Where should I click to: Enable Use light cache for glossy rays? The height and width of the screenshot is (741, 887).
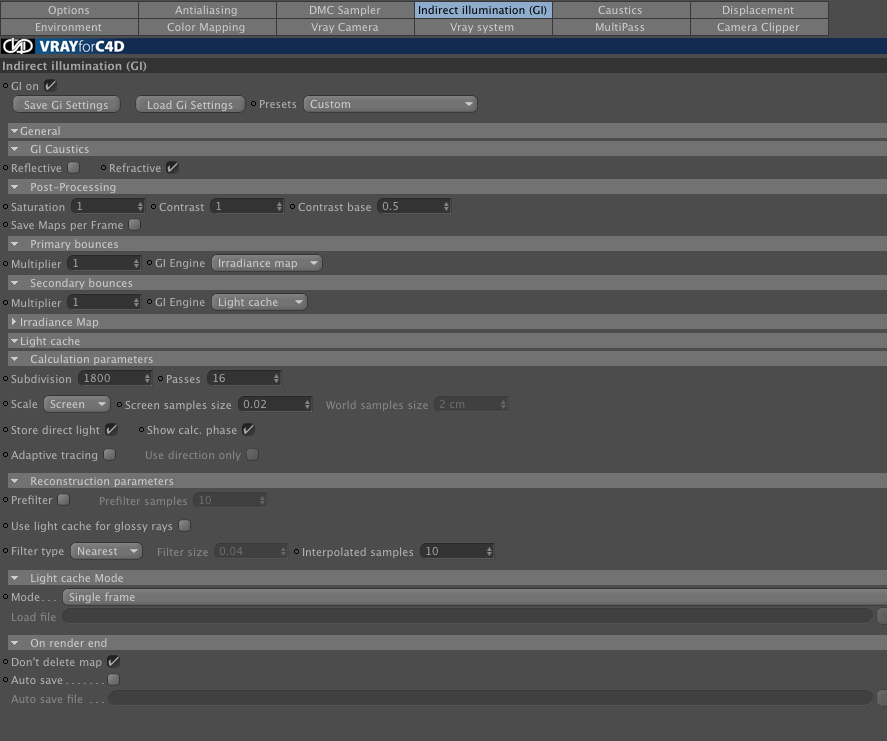pyautogui.click(x=184, y=525)
